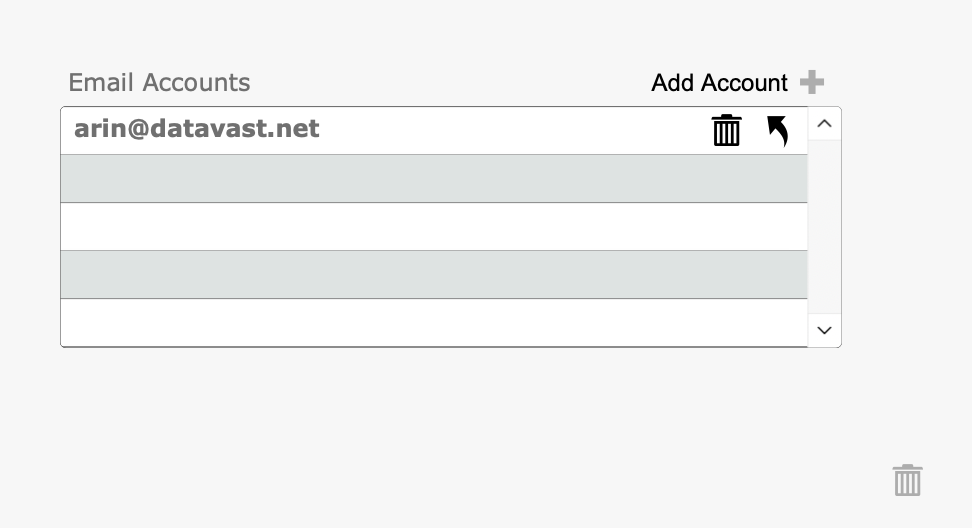
Task: Click the light gray trash can in the corner
Action: pos(907,480)
